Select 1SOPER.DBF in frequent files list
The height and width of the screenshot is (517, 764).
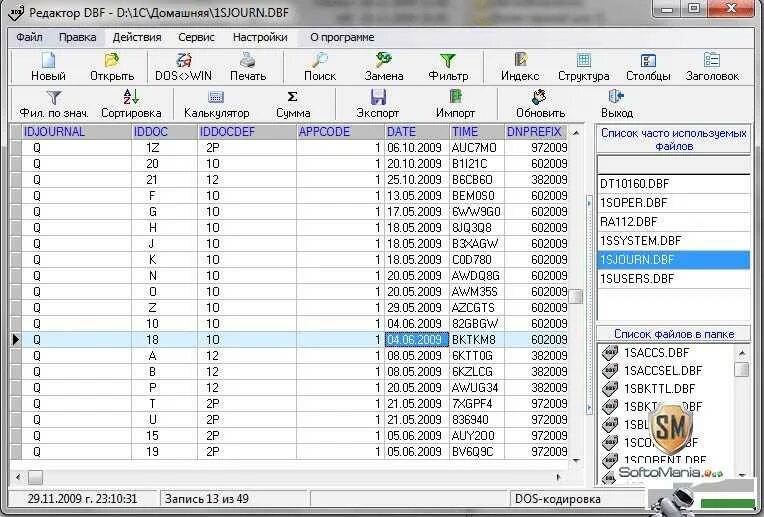pos(673,203)
